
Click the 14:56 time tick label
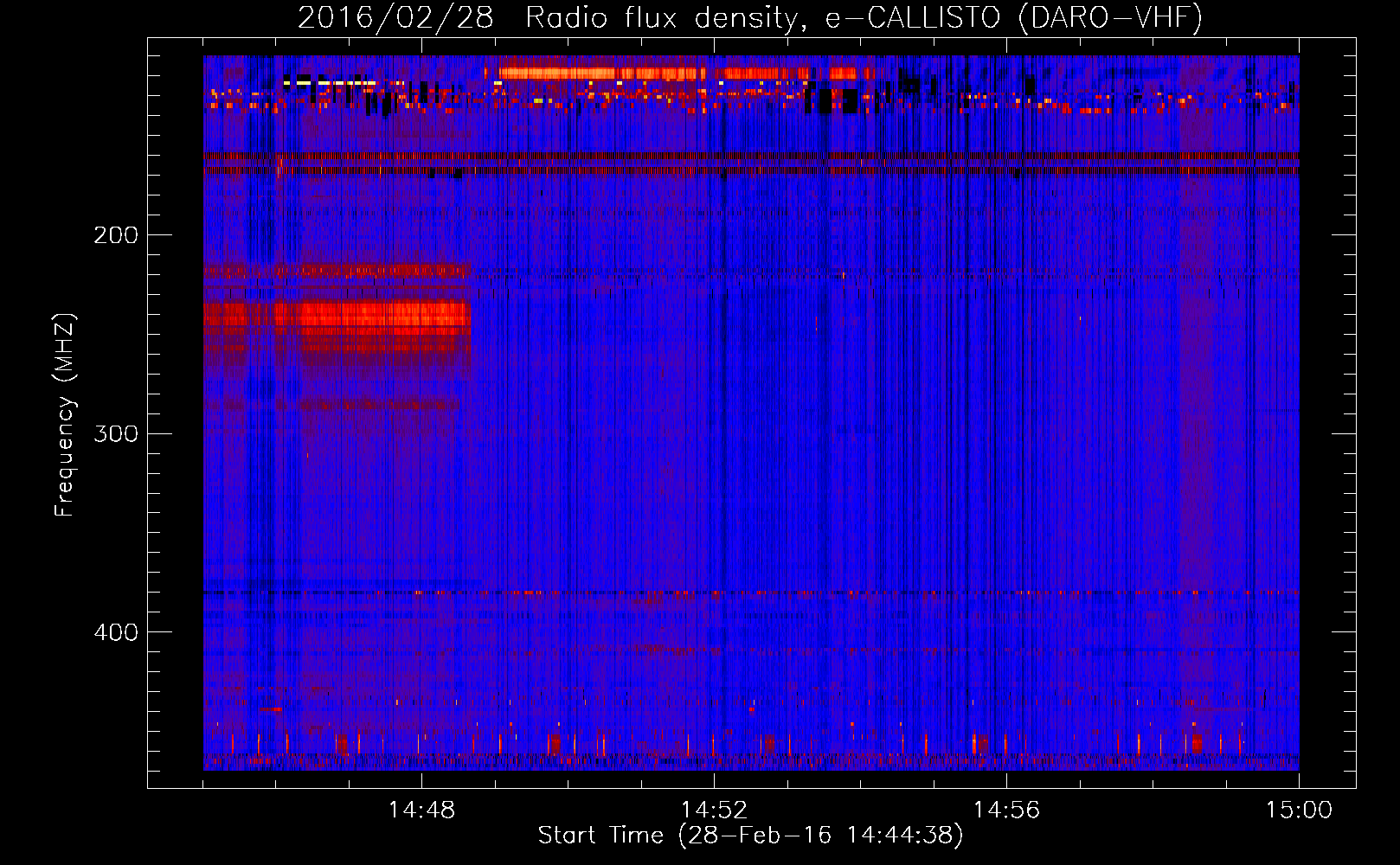click(x=1006, y=811)
